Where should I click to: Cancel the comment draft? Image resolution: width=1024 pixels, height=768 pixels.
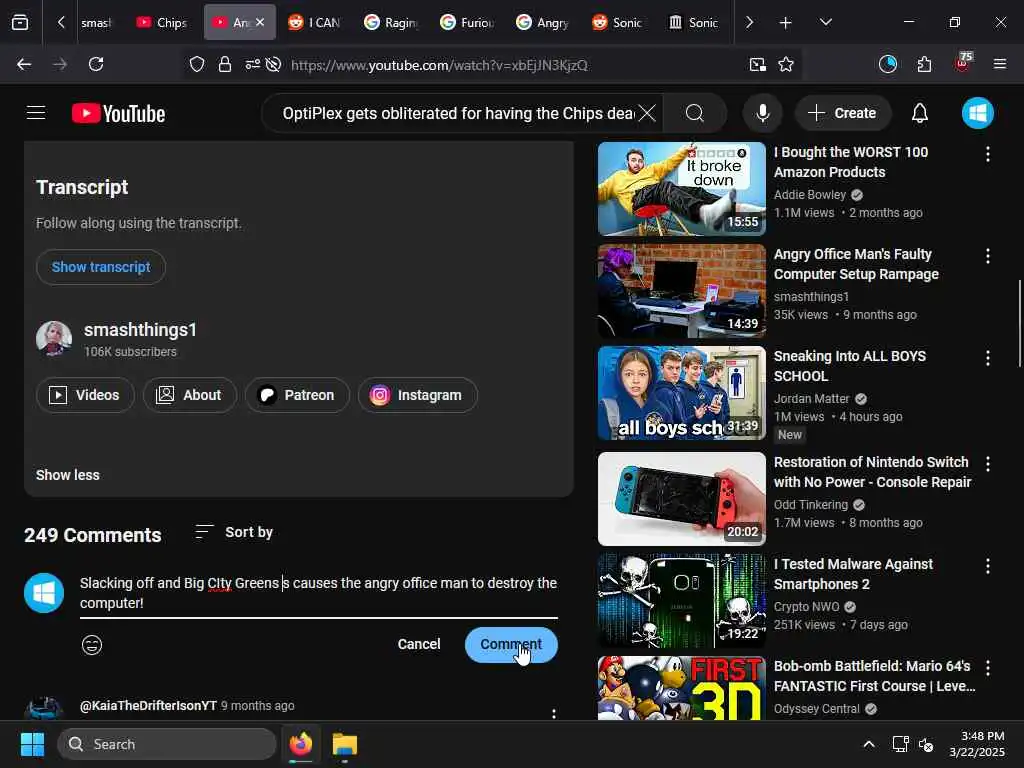(x=419, y=645)
